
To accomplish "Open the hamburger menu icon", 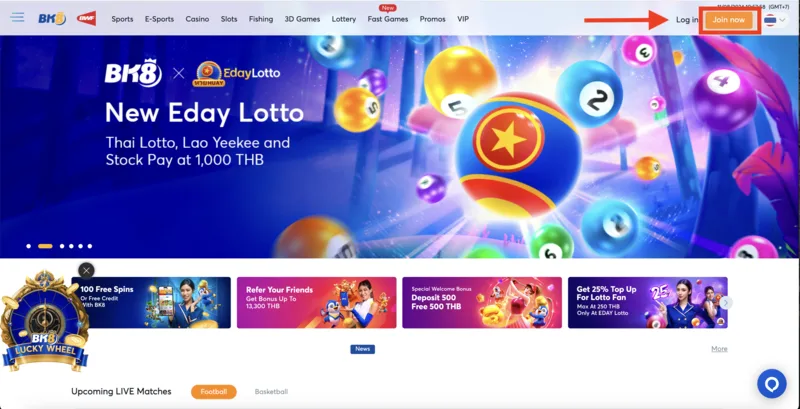I will pos(17,17).
